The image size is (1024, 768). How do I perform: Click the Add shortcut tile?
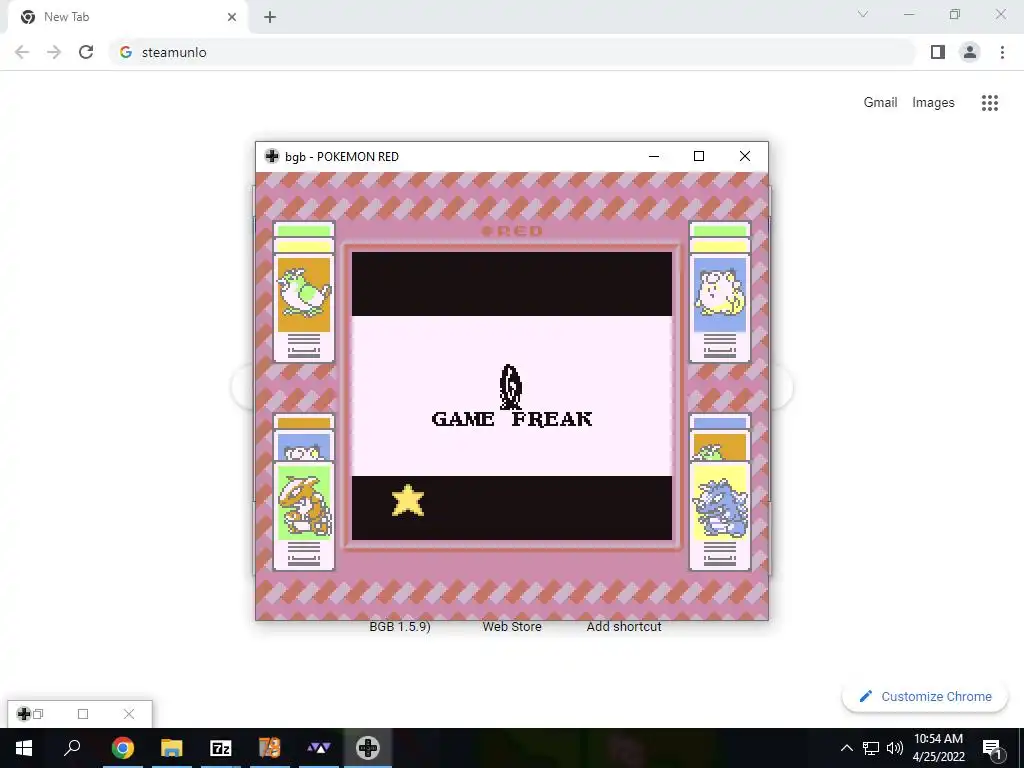tap(624, 626)
